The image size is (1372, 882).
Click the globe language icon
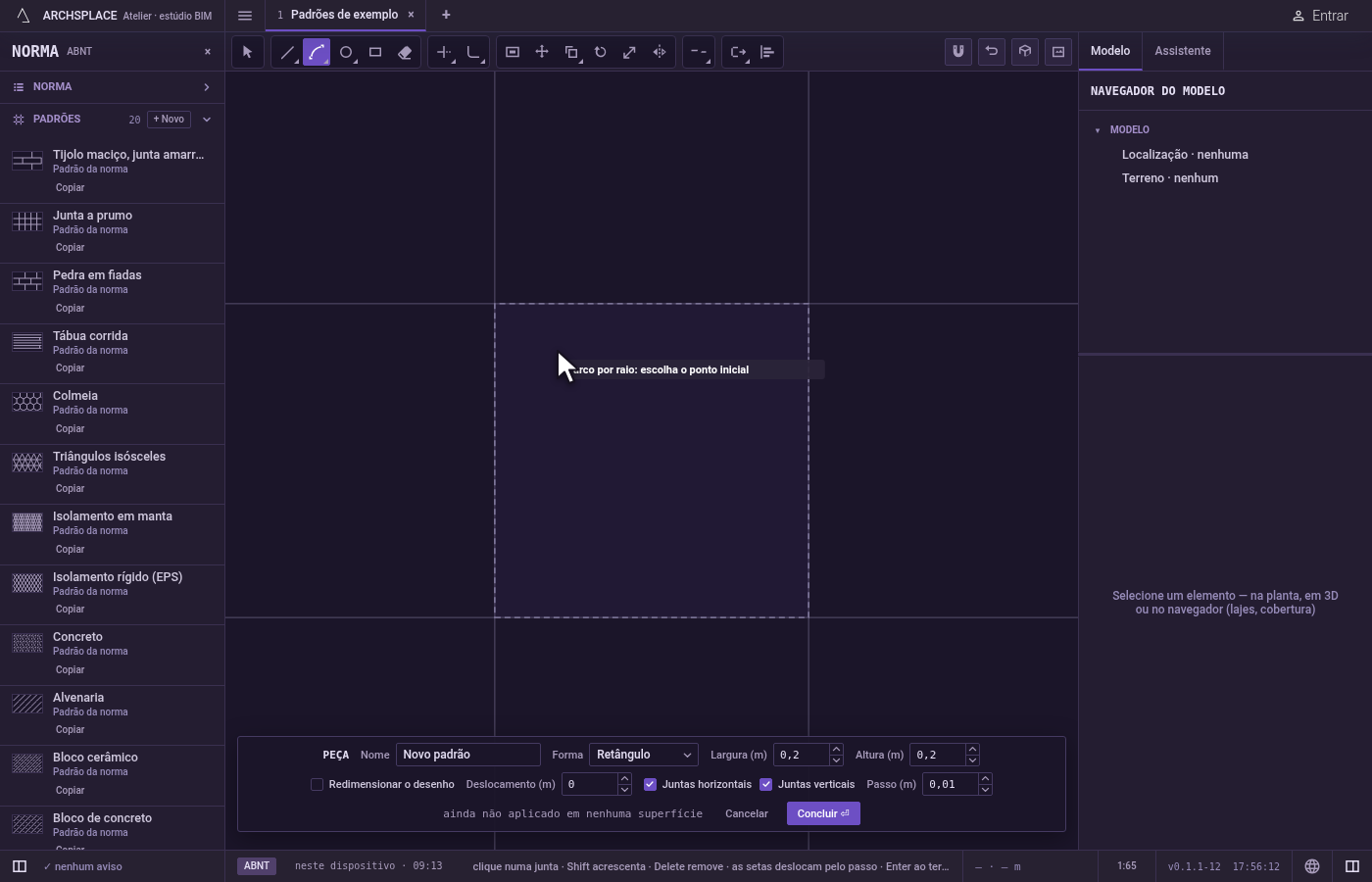click(1312, 866)
